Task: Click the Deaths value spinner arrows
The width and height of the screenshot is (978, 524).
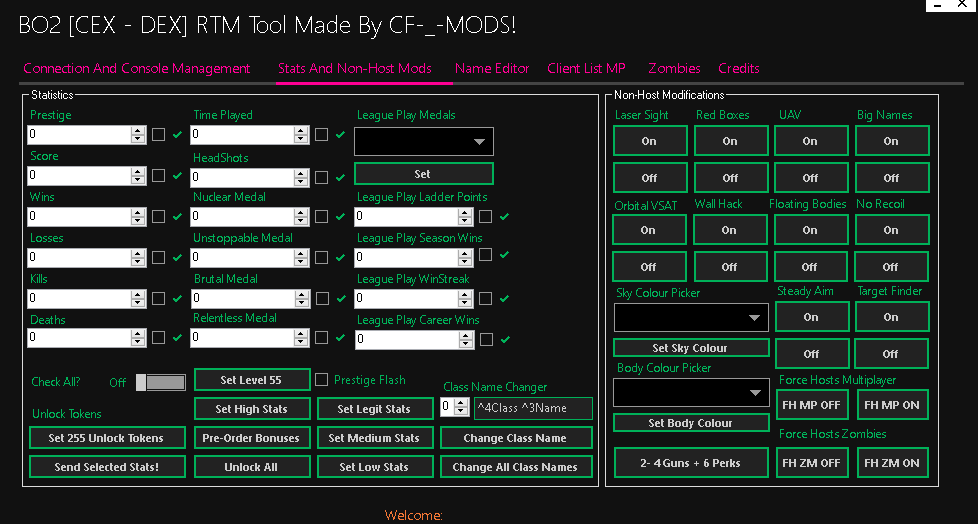Action: coord(138,337)
